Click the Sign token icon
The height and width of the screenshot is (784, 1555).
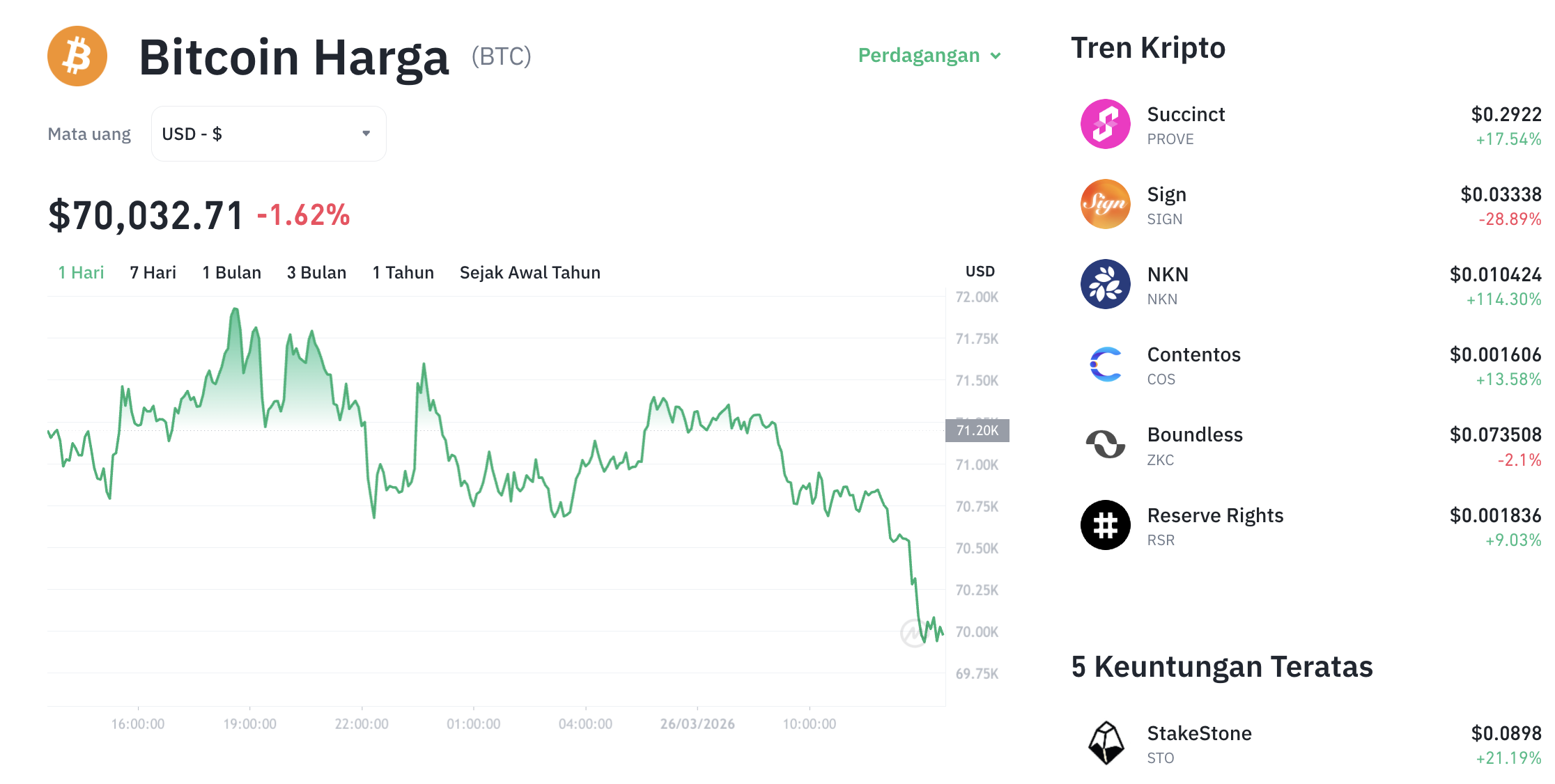(1106, 204)
